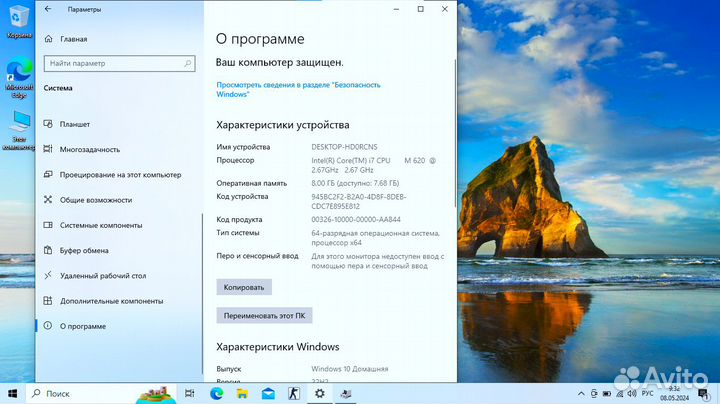Open Microsoft Edge desktop shortcut
The height and width of the screenshot is (404, 720).
click(x=19, y=79)
